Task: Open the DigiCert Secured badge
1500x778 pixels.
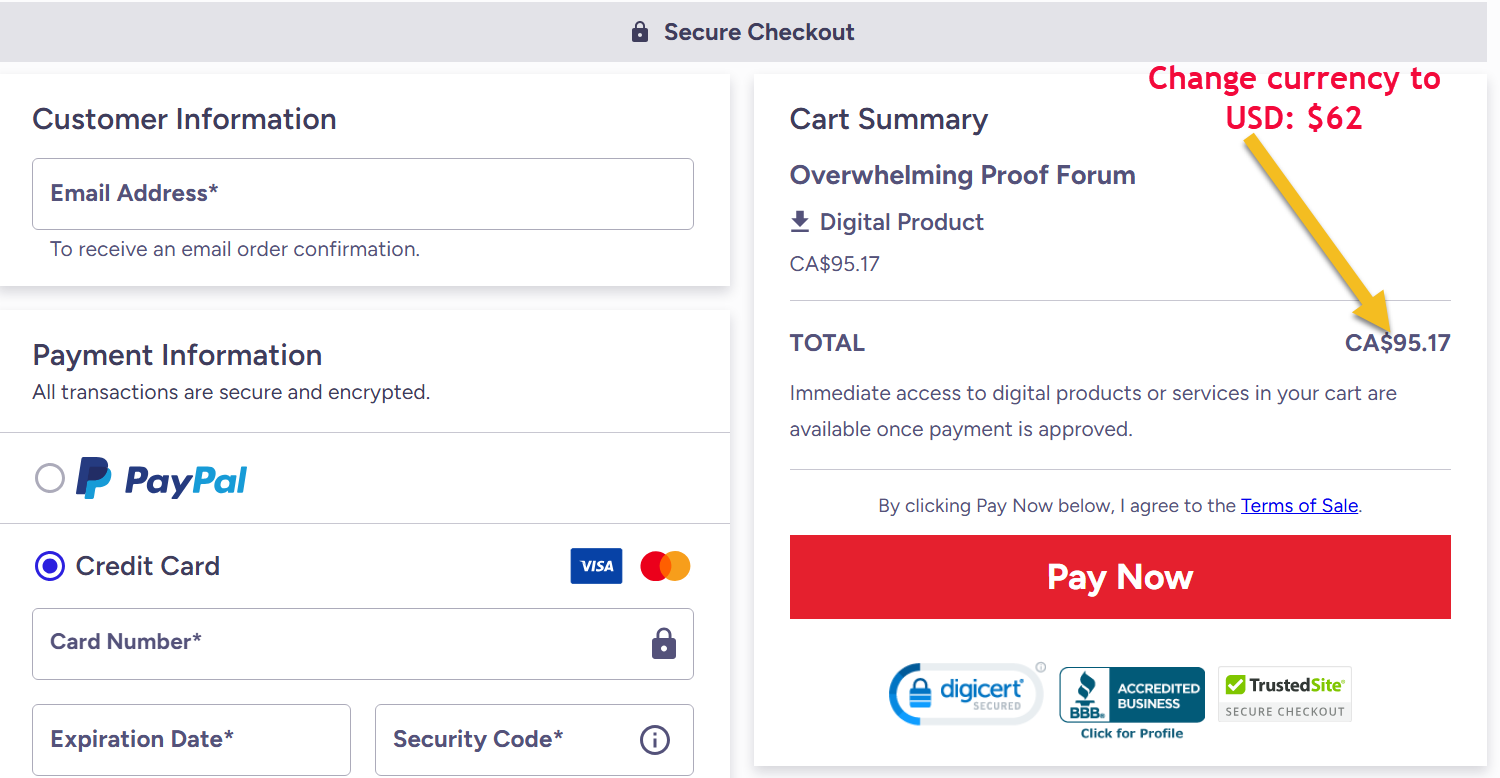Action: pos(963,693)
